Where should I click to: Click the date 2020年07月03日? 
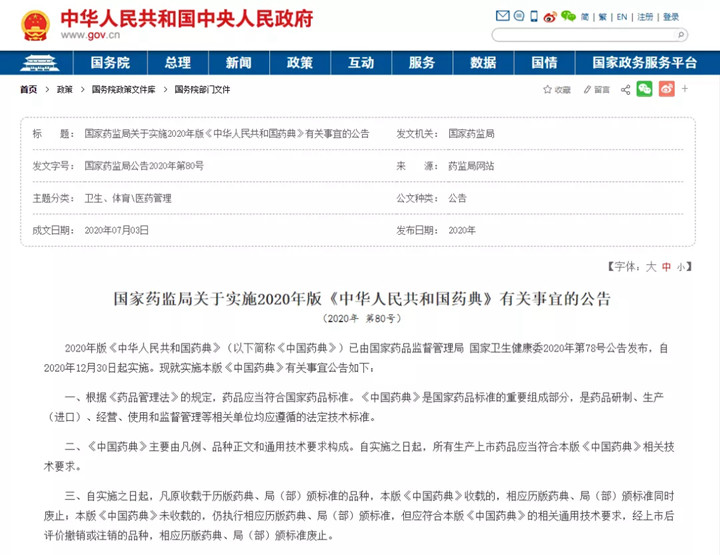click(x=117, y=230)
